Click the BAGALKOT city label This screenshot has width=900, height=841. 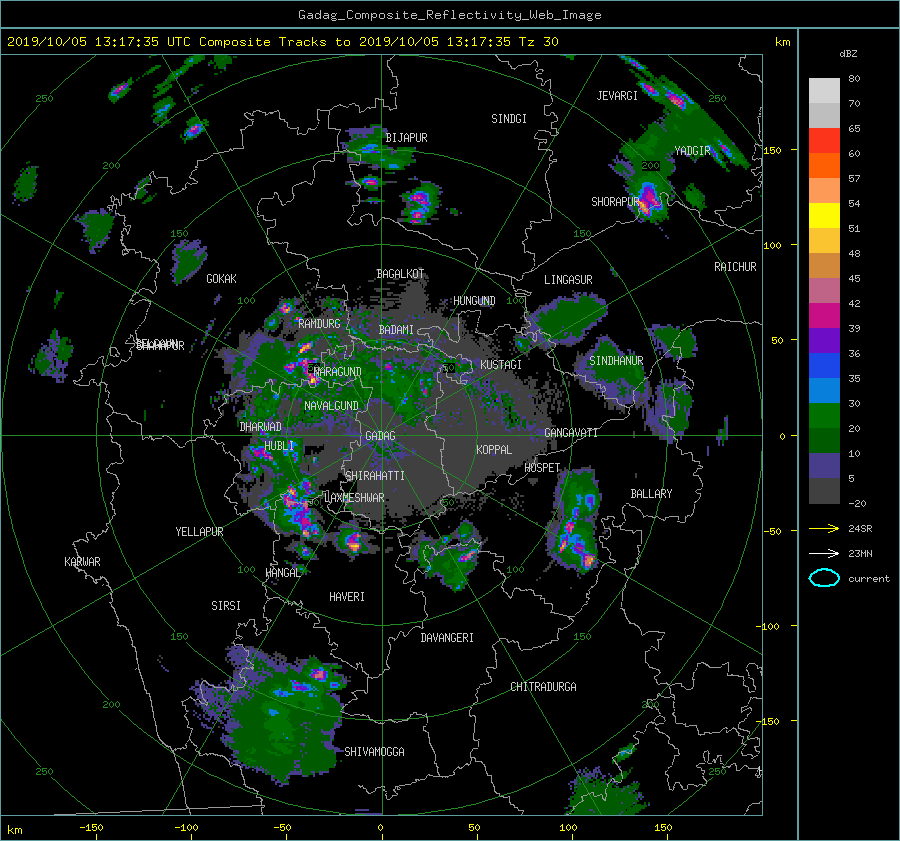pos(400,274)
